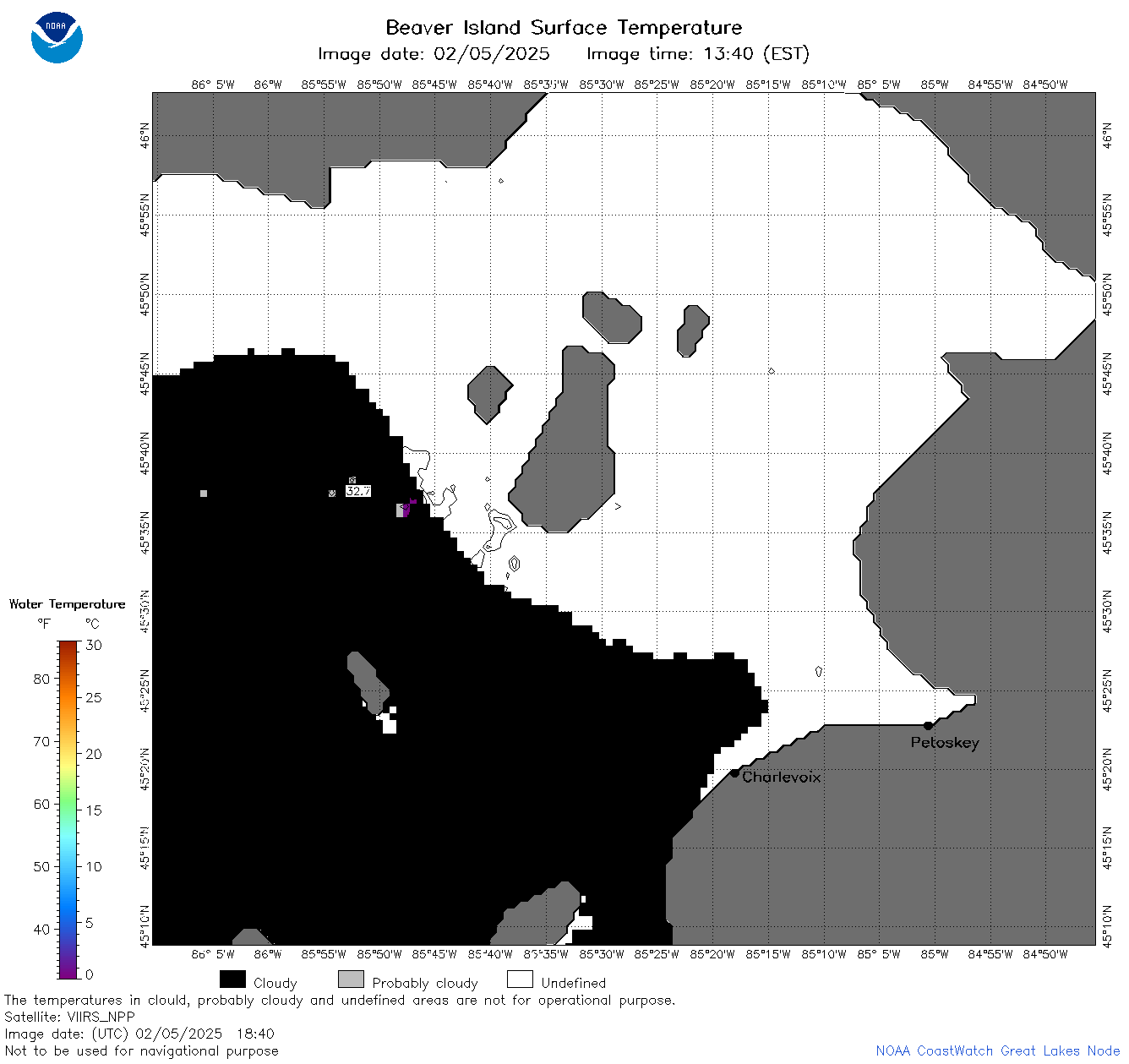Viewport: 1129px width, 1064px height.
Task: Click the 32.7 temperature label on map
Action: [358, 491]
